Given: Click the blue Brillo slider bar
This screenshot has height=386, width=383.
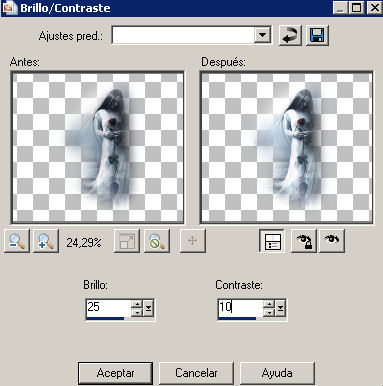Looking at the screenshot, I should pos(105,318).
